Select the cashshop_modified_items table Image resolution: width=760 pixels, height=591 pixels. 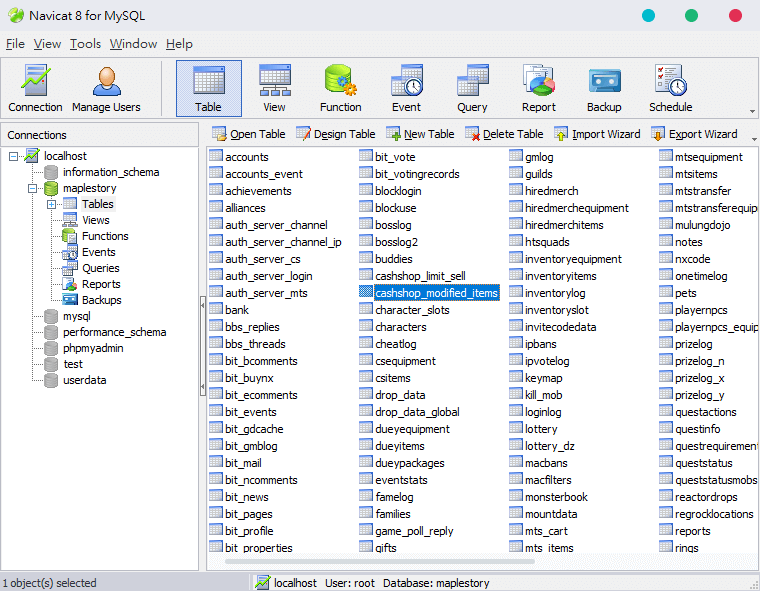[x=436, y=293]
